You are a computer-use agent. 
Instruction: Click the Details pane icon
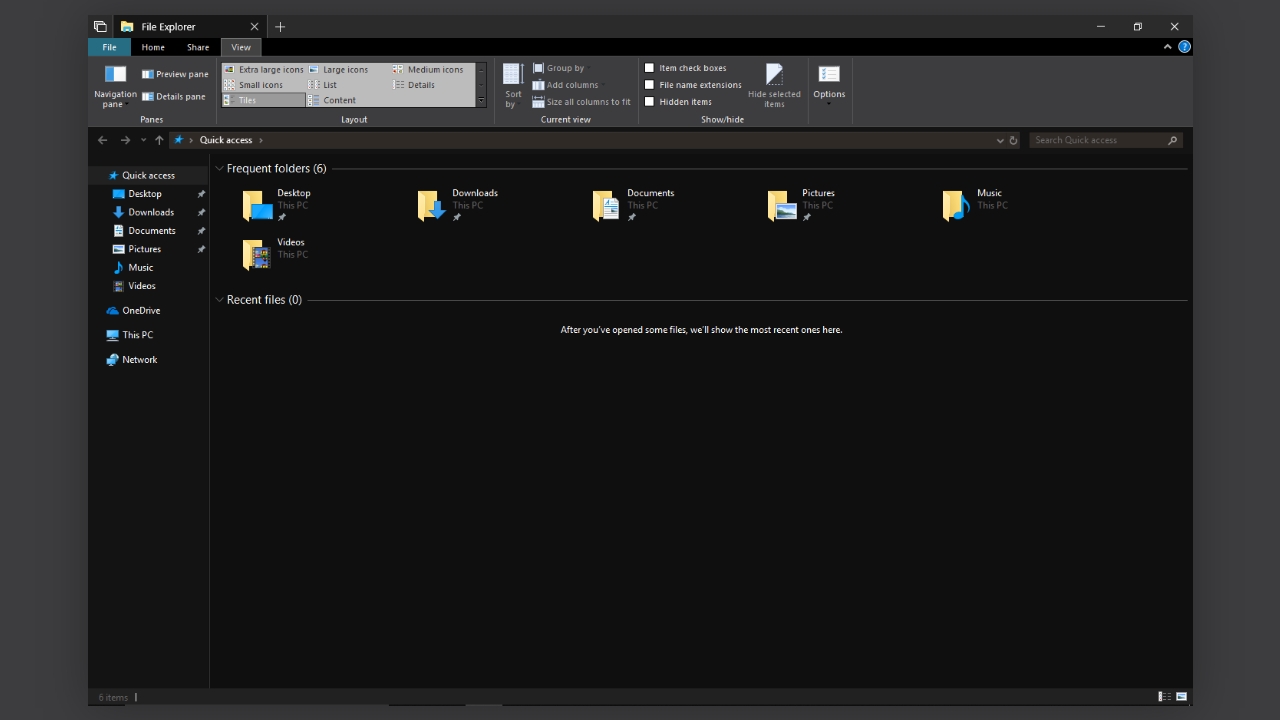[x=148, y=97]
